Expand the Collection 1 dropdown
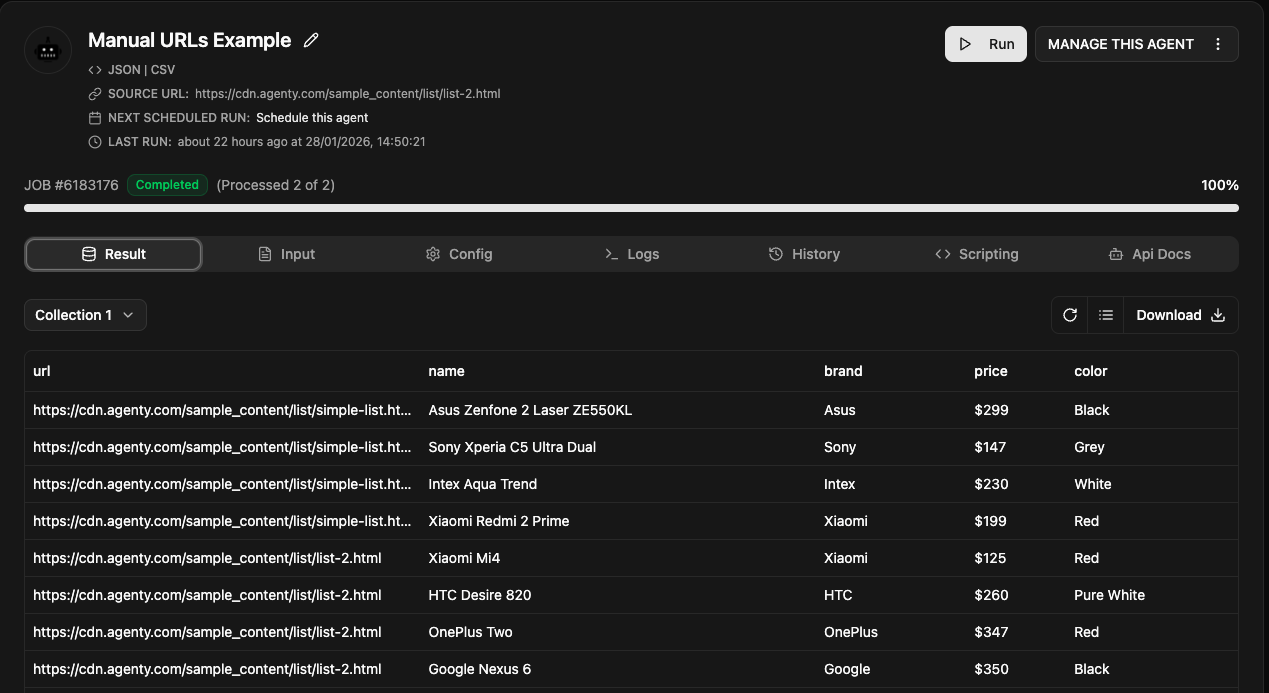The width and height of the screenshot is (1269, 693). (85, 315)
